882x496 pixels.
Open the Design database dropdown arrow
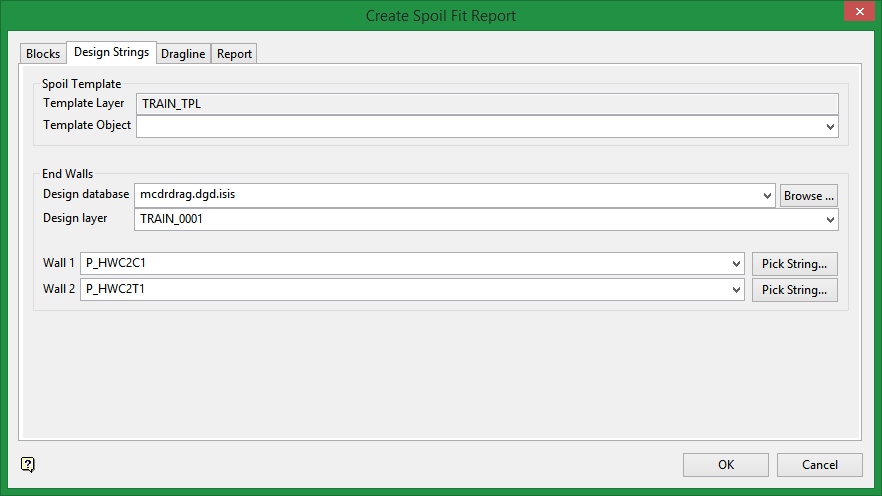click(767, 196)
